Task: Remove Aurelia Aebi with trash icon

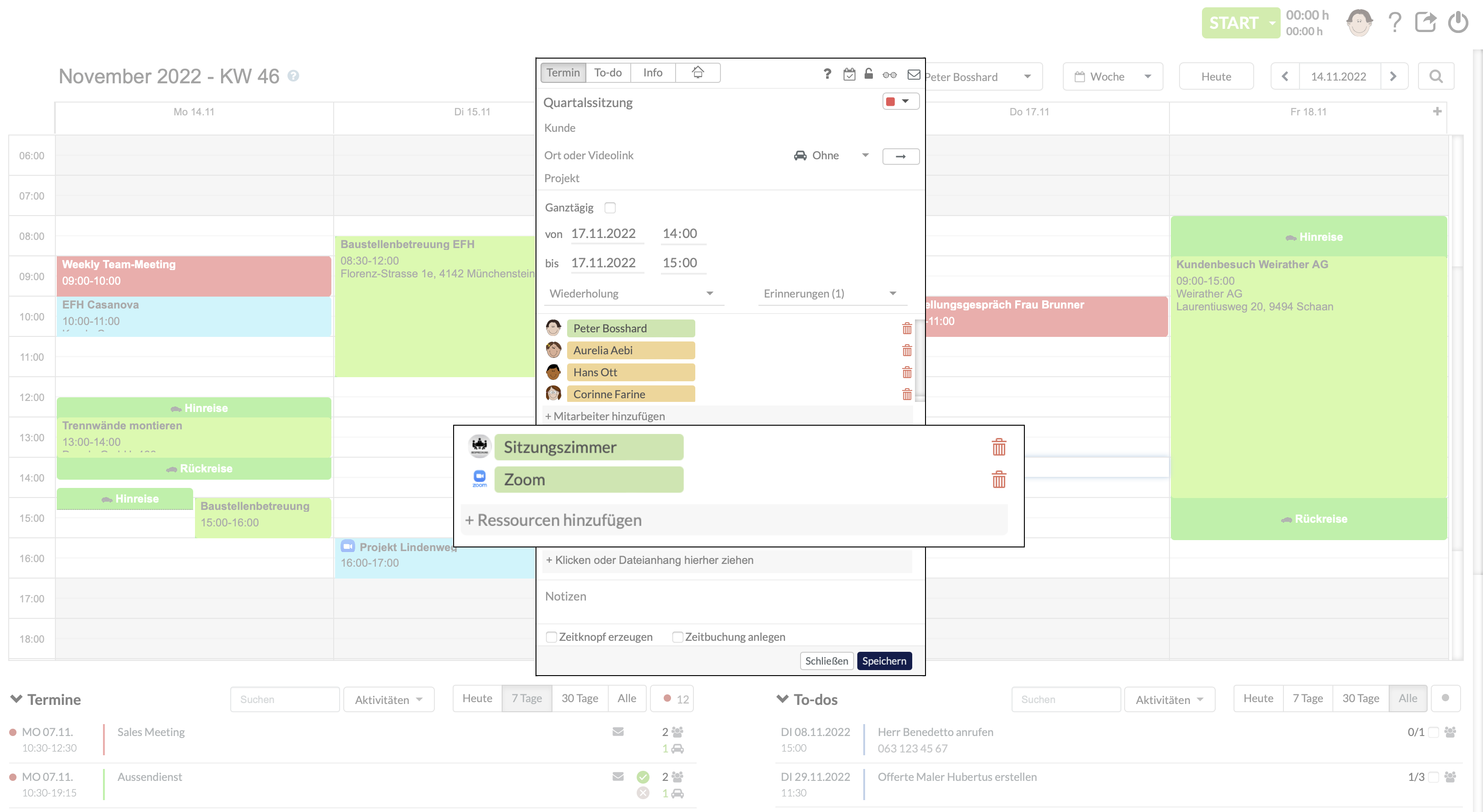Action: [907, 350]
